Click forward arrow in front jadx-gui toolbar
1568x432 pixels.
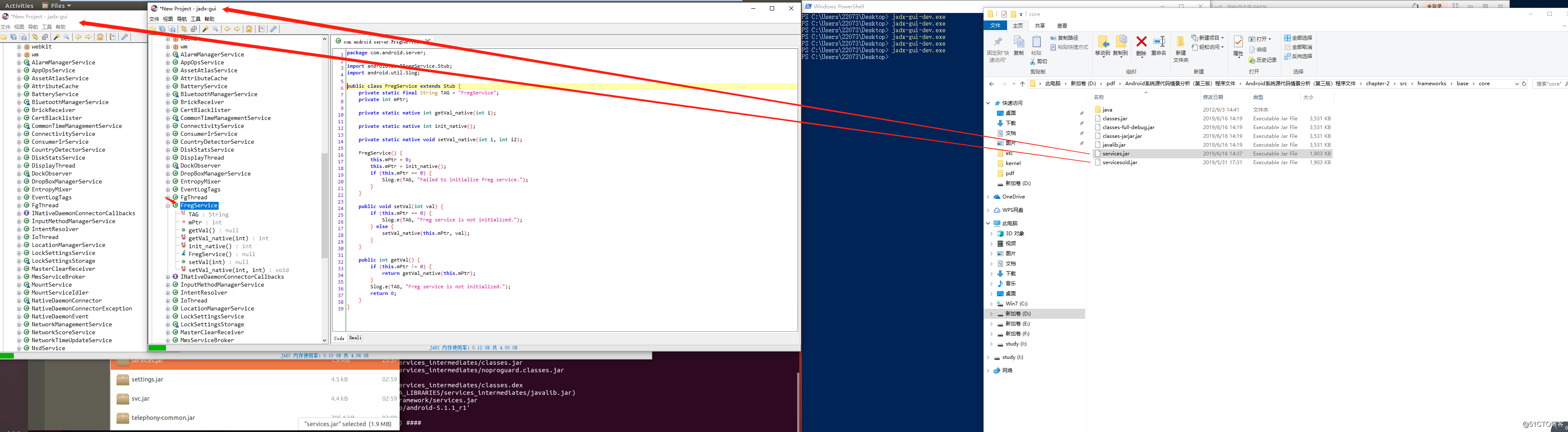pos(237,29)
